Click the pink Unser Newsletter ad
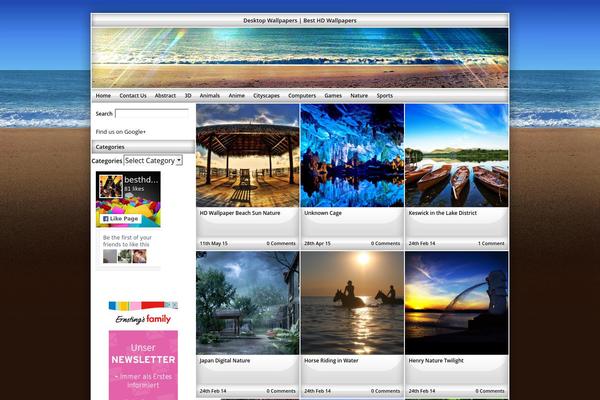The width and height of the screenshot is (600, 400). pos(143,365)
